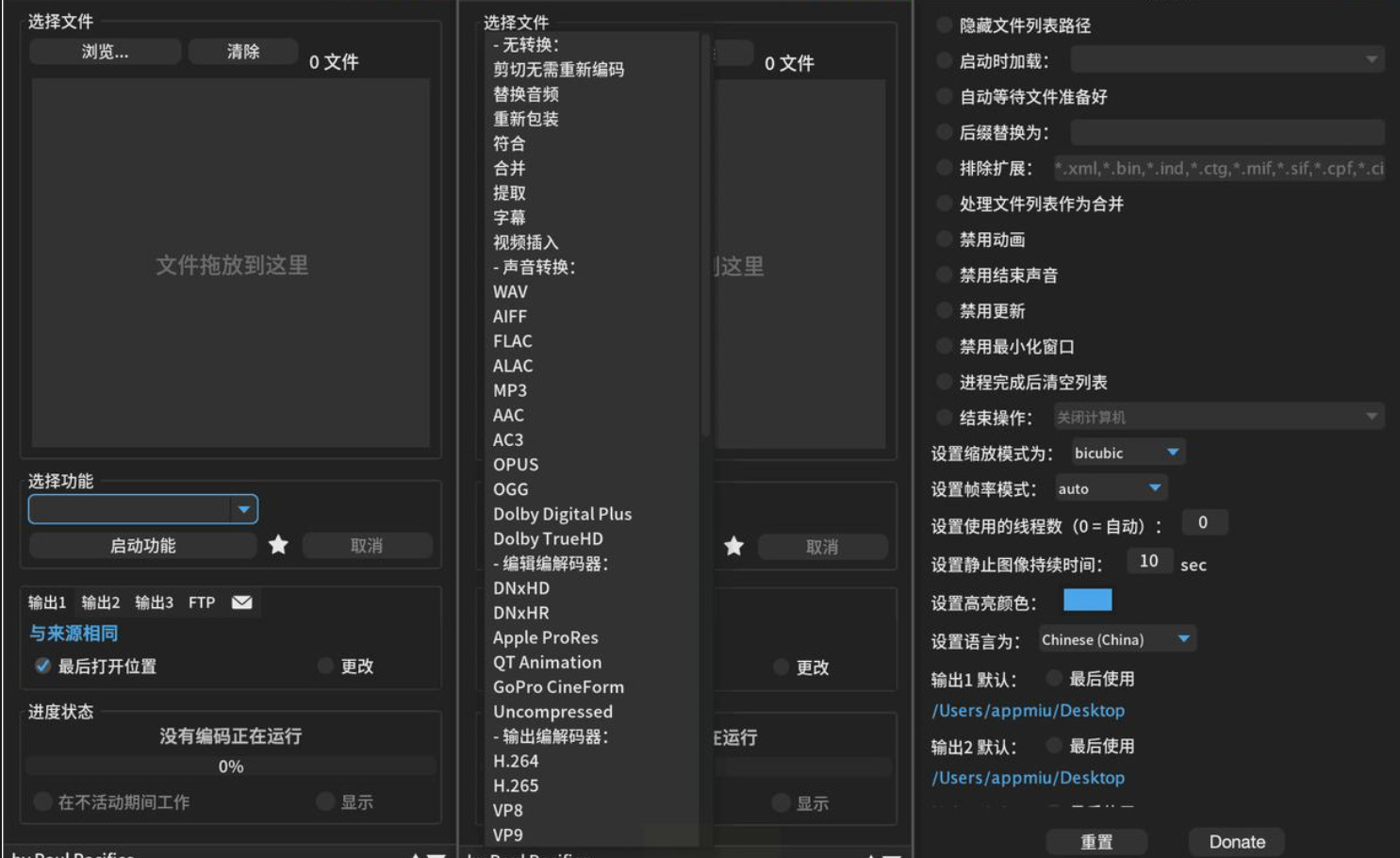Toggle 禁用动画 option

944,239
